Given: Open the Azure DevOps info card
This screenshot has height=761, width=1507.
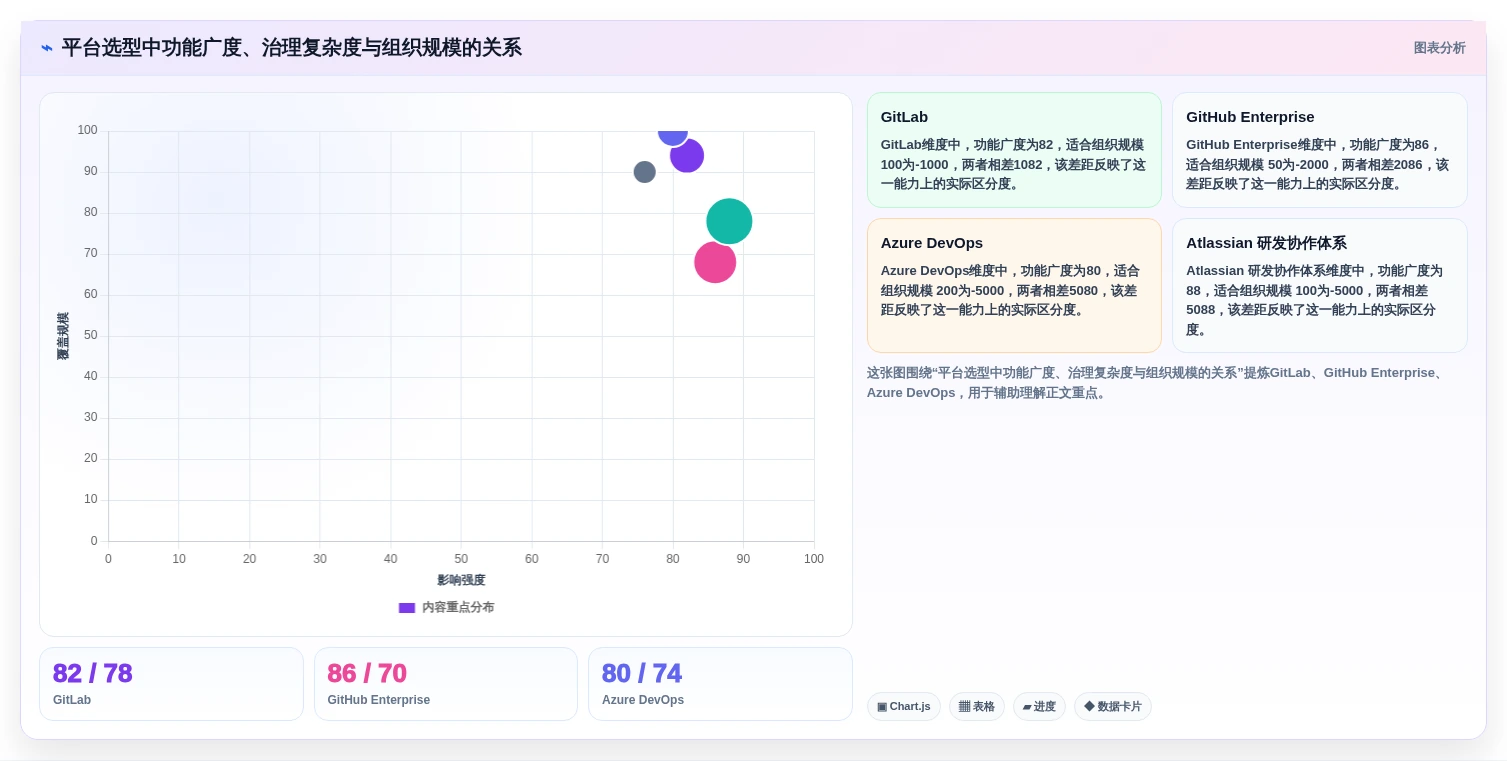Looking at the screenshot, I should [1014, 285].
